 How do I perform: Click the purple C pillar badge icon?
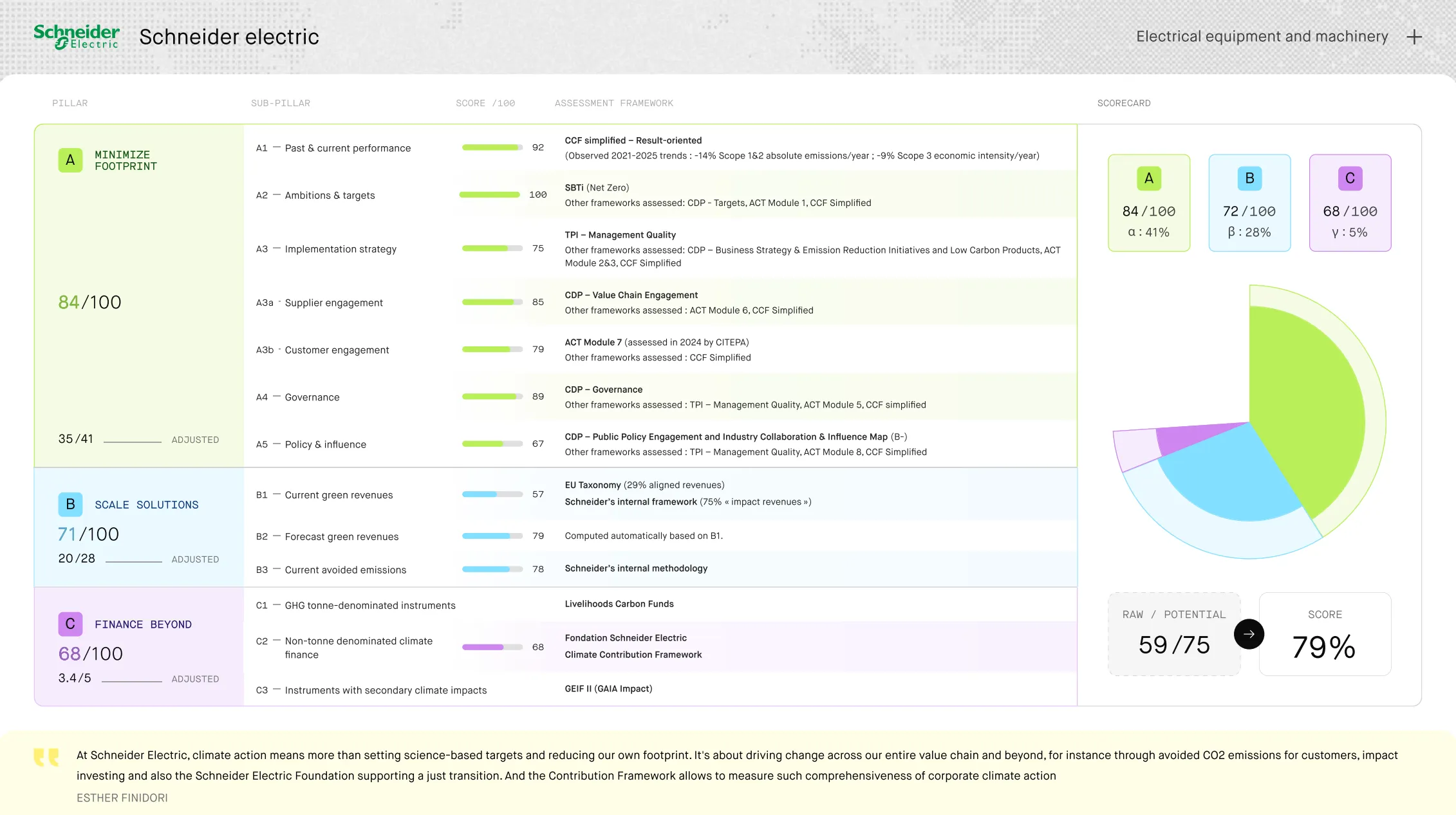tap(70, 624)
